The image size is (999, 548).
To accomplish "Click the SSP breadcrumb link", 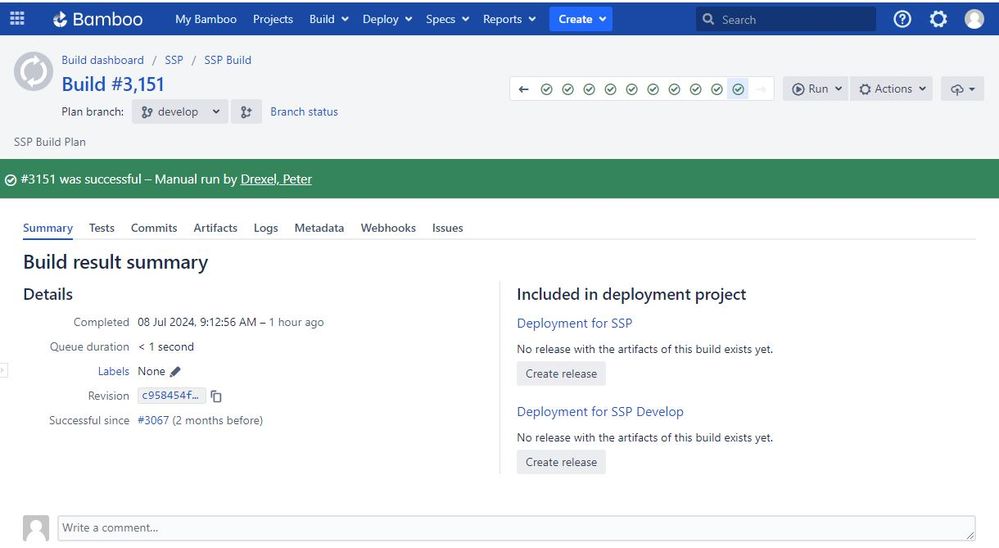I will coord(174,60).
